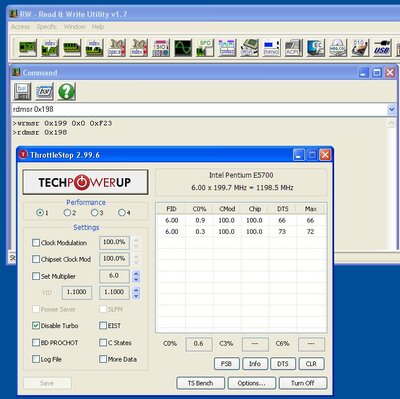Open the USB icon in RW toolbar
The image size is (400, 399).
(382, 48)
